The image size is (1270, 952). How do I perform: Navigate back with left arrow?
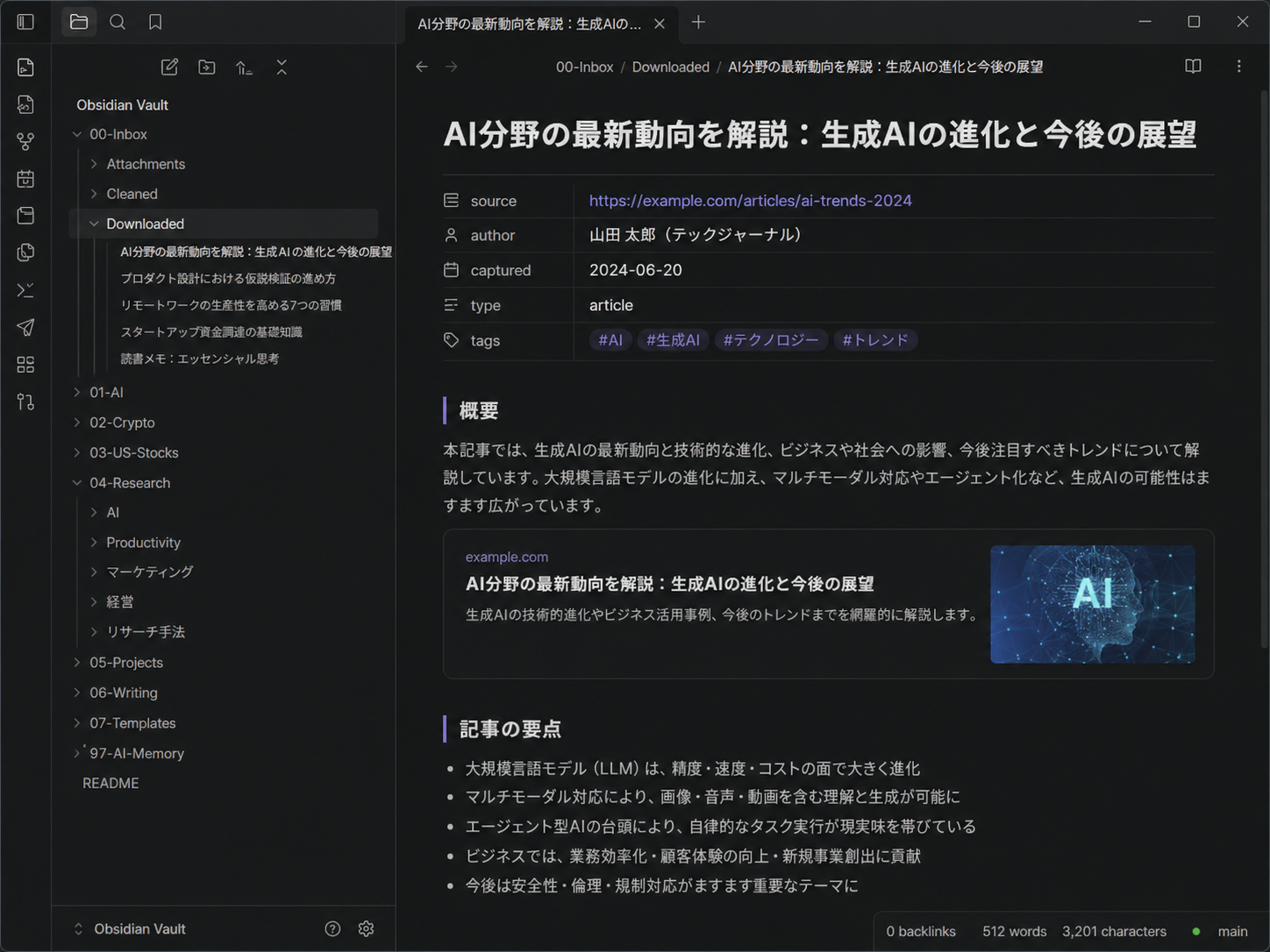coord(422,67)
